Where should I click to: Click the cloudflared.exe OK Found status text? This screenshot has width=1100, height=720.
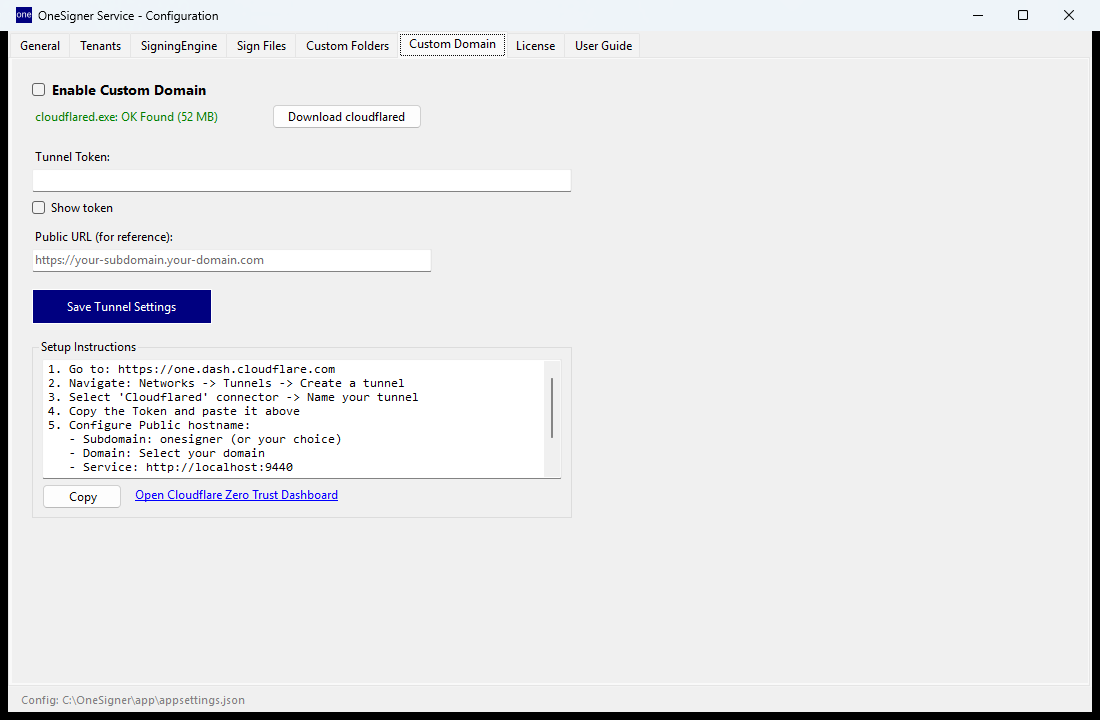126,116
